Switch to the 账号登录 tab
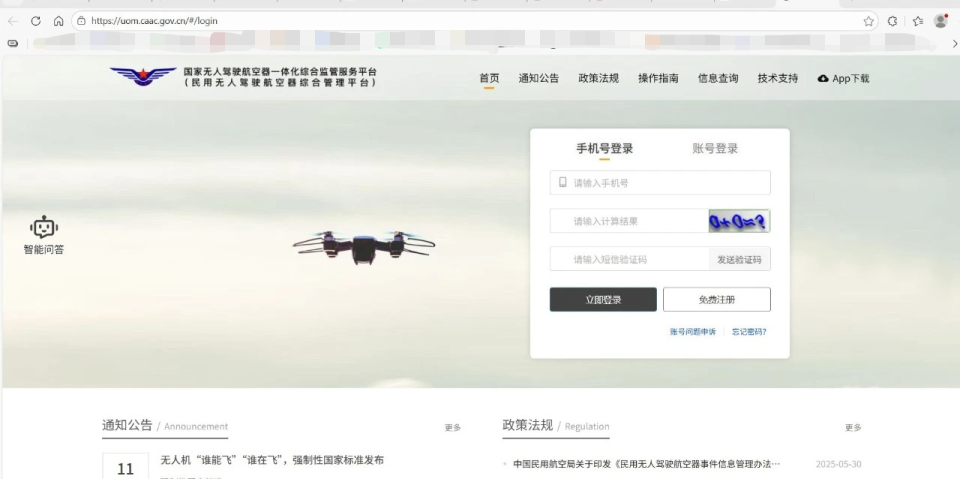The height and width of the screenshot is (479, 960). tap(715, 149)
